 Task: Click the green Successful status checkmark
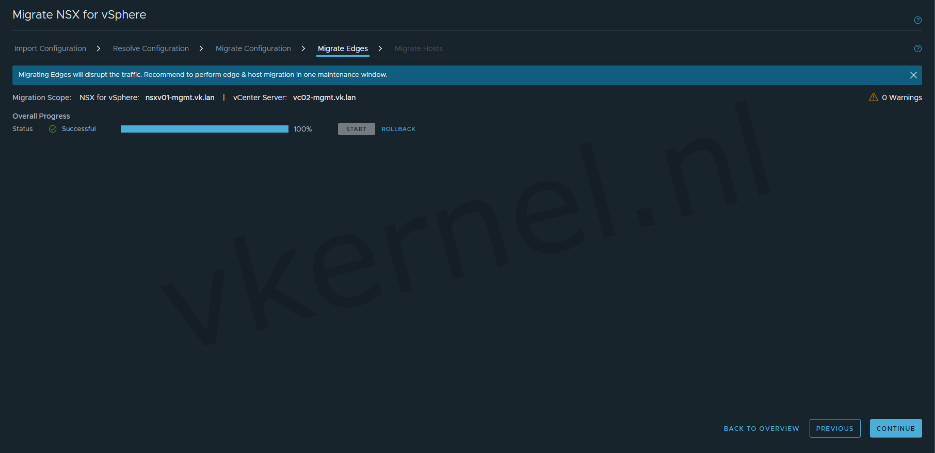[x=53, y=129]
